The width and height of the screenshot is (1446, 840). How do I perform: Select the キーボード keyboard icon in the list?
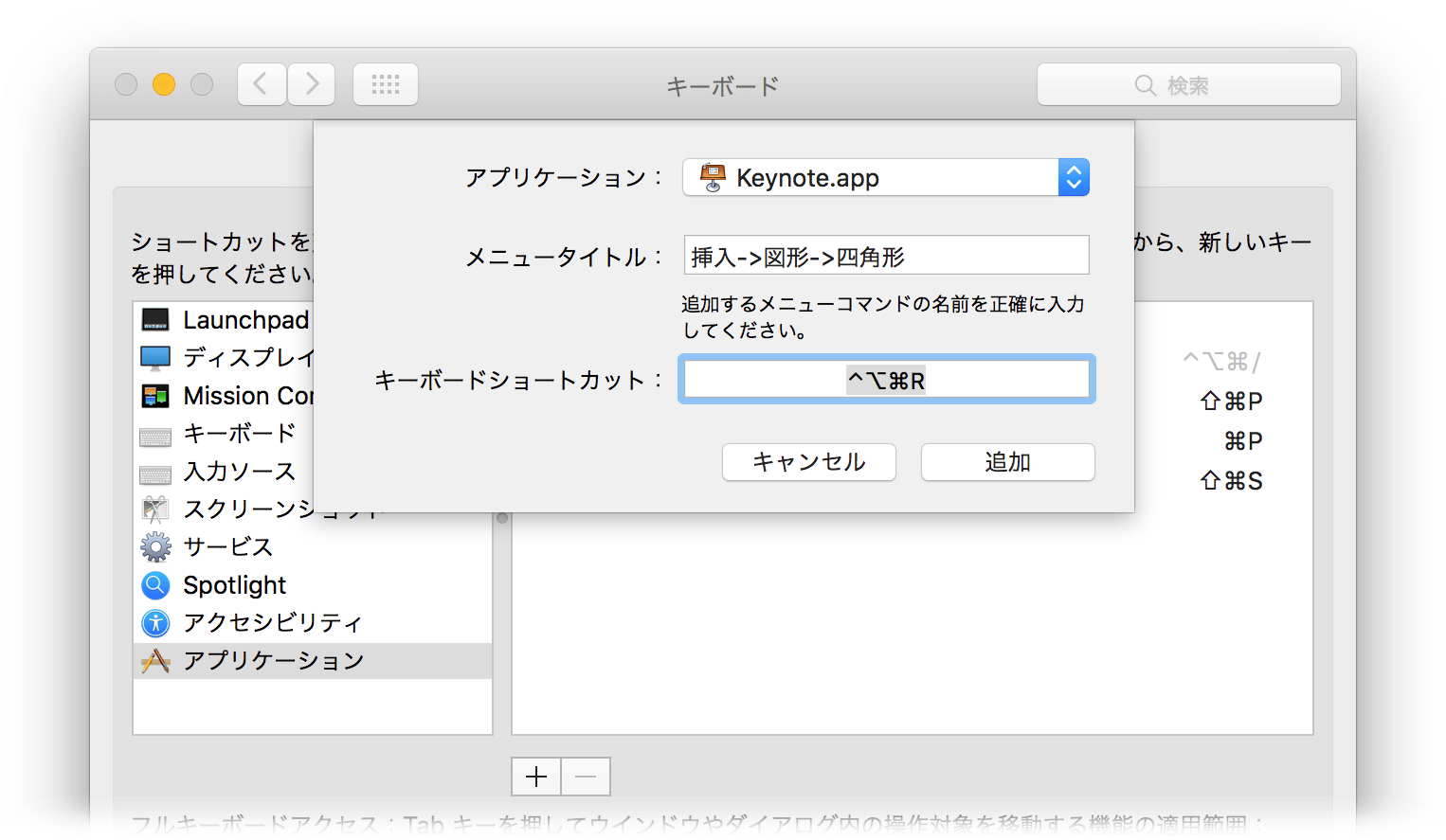coord(155,437)
